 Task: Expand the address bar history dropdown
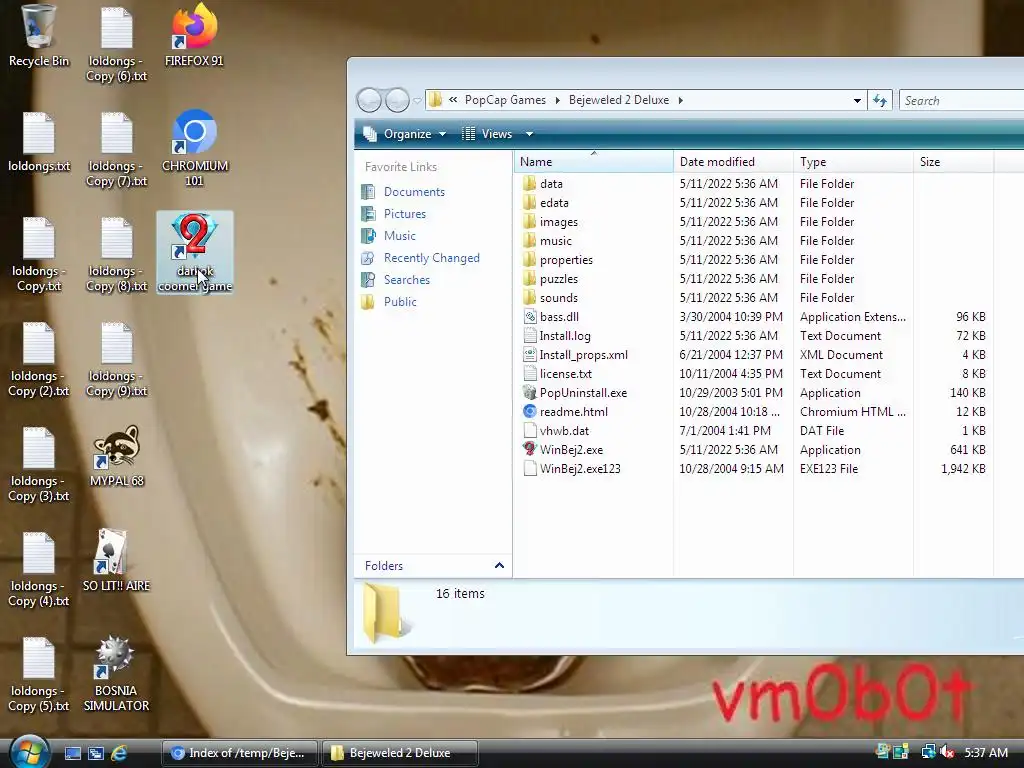857,100
